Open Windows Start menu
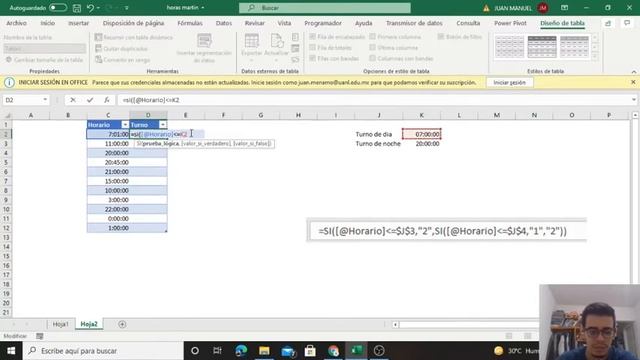This screenshot has height=360, width=640. 11,351
